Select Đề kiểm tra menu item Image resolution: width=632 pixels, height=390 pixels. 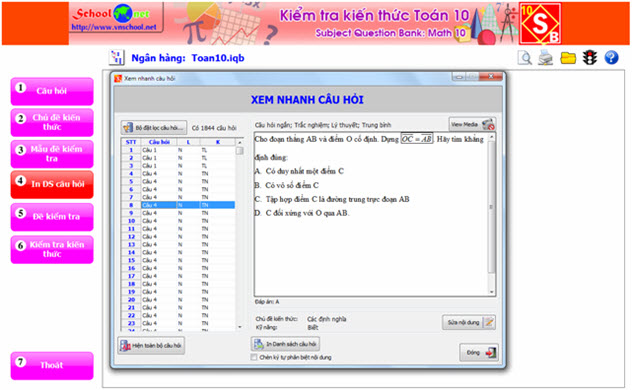click(52, 217)
